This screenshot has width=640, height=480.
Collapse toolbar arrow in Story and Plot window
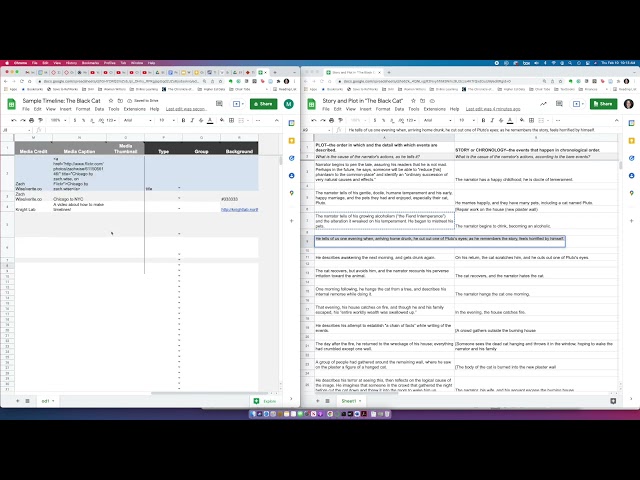point(616,120)
